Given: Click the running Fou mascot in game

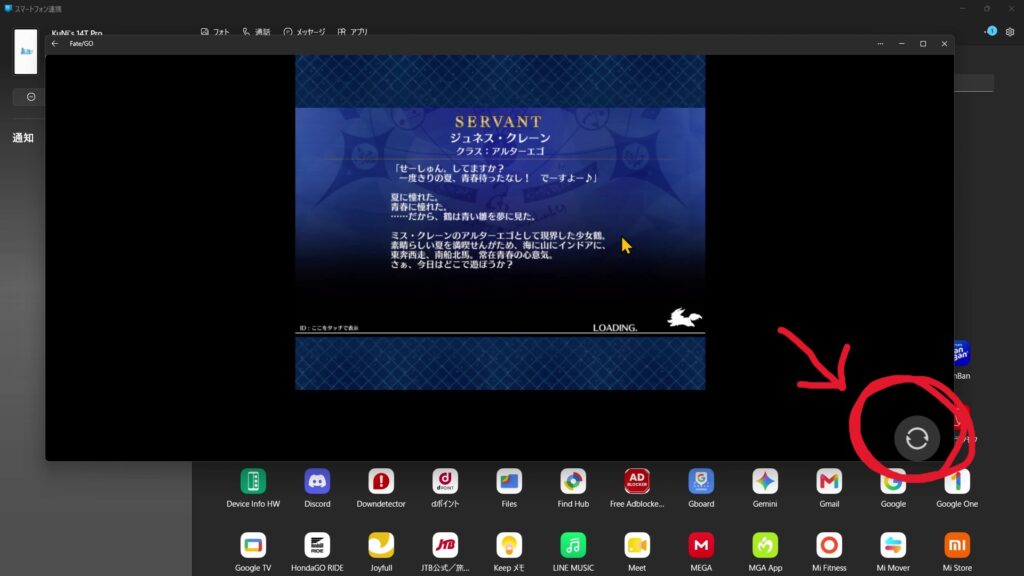Looking at the screenshot, I should (684, 317).
